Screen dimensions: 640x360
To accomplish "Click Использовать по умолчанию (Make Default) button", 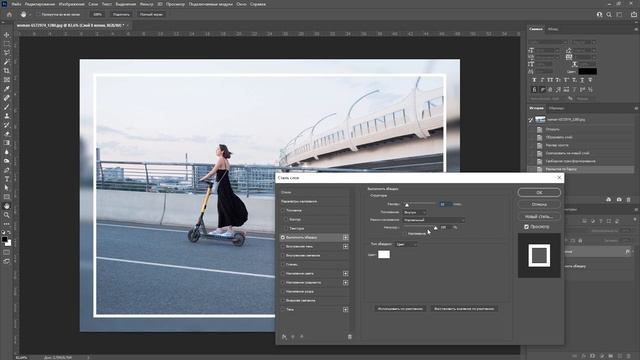I will 400,309.
